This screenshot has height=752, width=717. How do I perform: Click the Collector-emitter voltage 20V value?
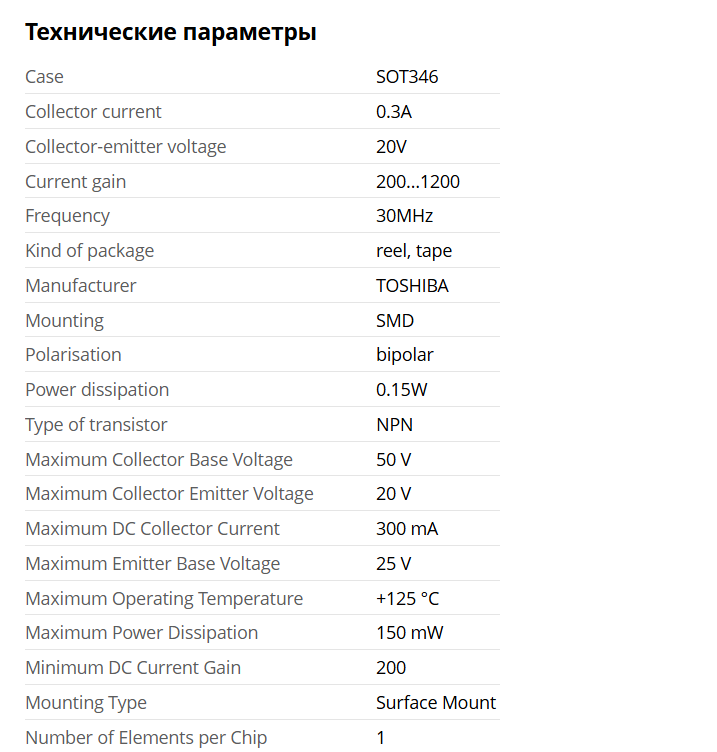coord(391,147)
